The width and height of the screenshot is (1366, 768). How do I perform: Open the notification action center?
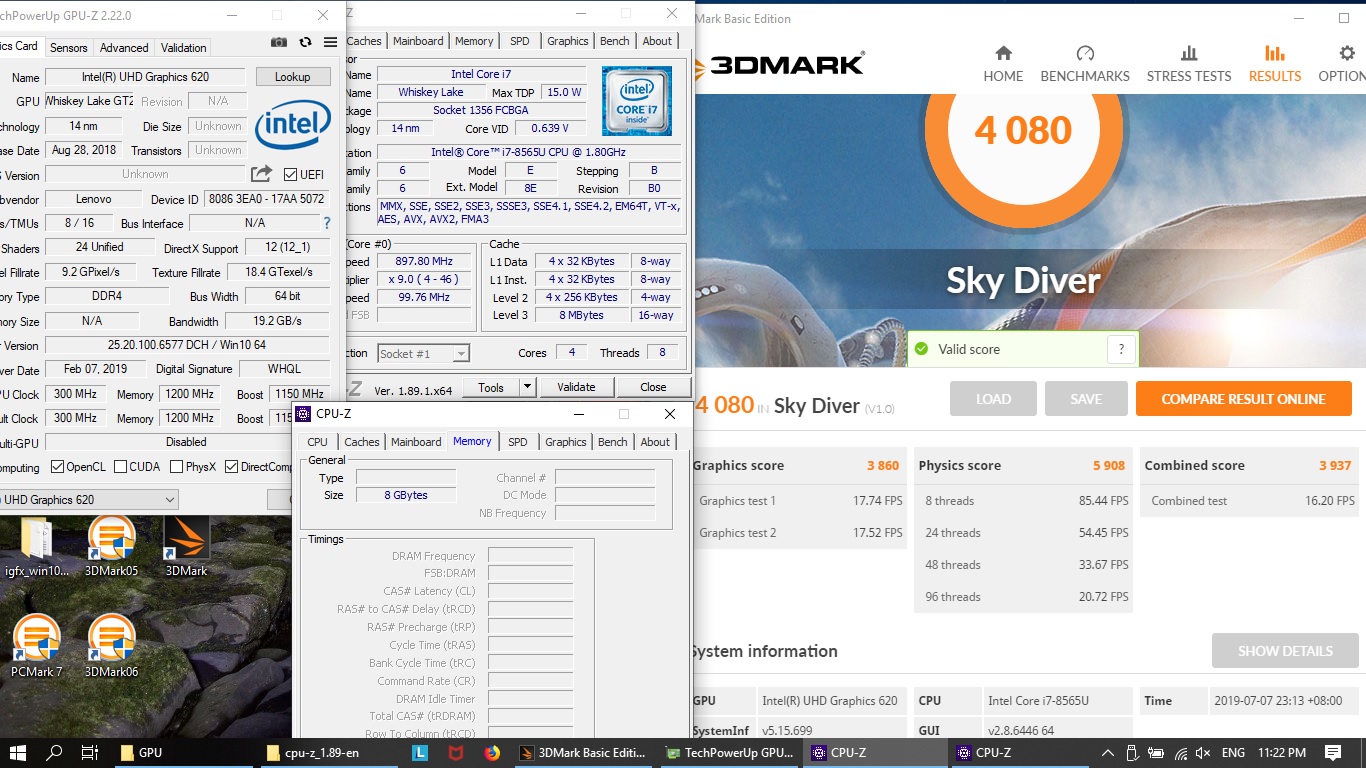[x=1333, y=753]
